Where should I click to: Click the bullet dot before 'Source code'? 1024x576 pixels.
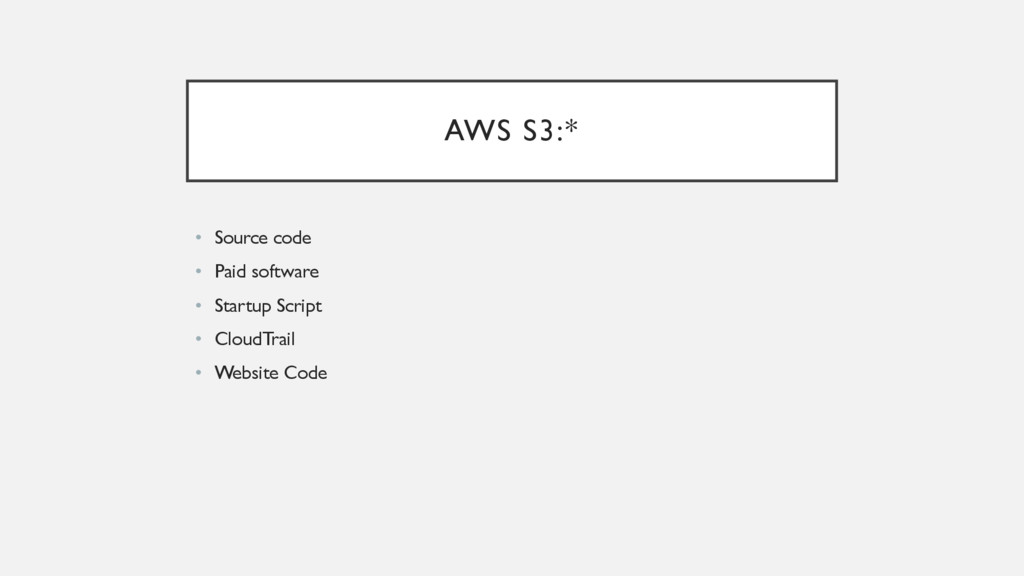[x=199, y=238]
